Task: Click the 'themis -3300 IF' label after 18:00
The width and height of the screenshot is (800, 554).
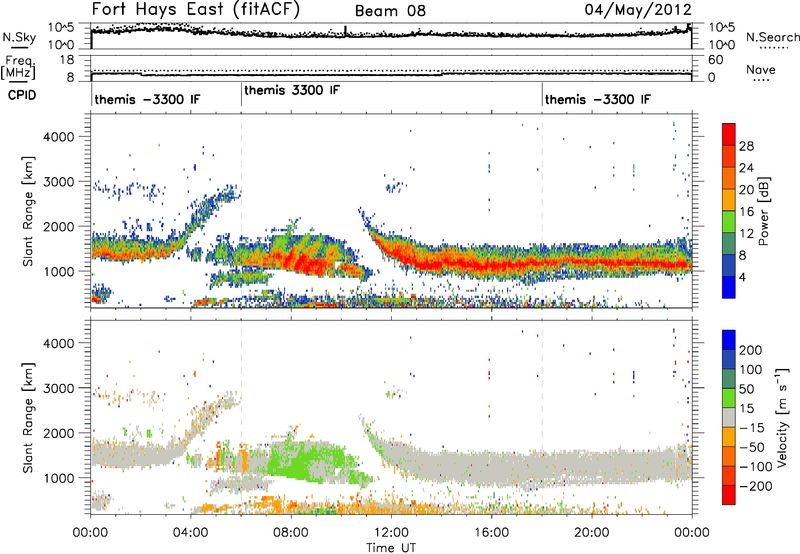Action: (x=597, y=99)
